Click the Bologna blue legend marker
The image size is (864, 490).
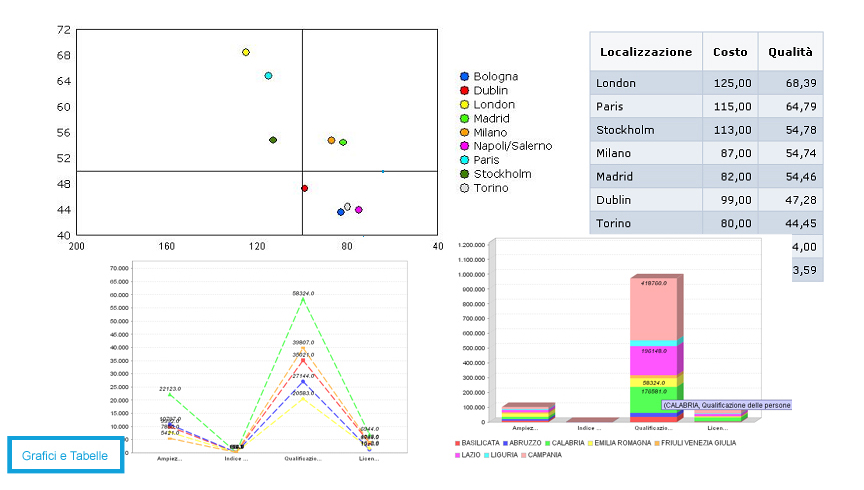pyautogui.click(x=464, y=77)
